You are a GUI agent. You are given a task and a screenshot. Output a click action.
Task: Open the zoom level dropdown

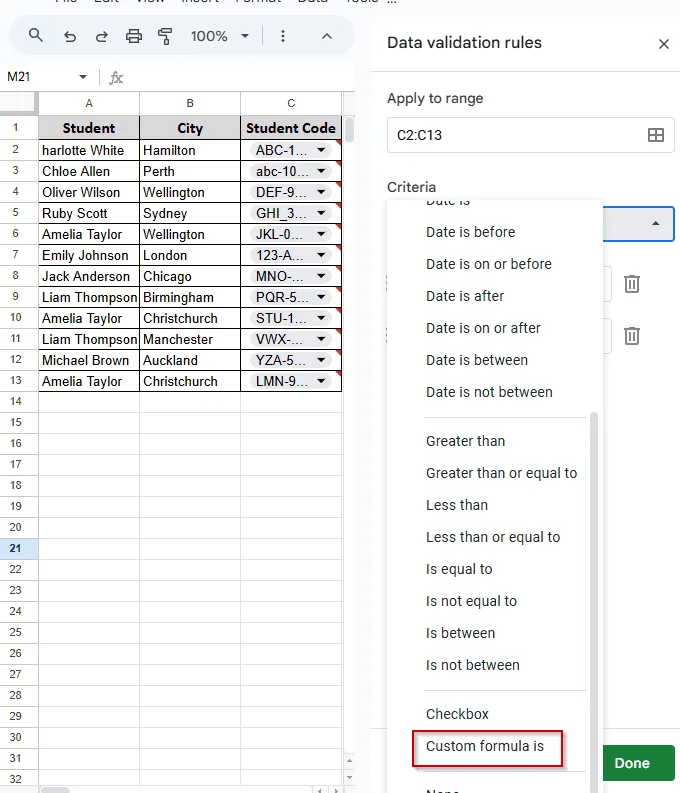pyautogui.click(x=245, y=36)
